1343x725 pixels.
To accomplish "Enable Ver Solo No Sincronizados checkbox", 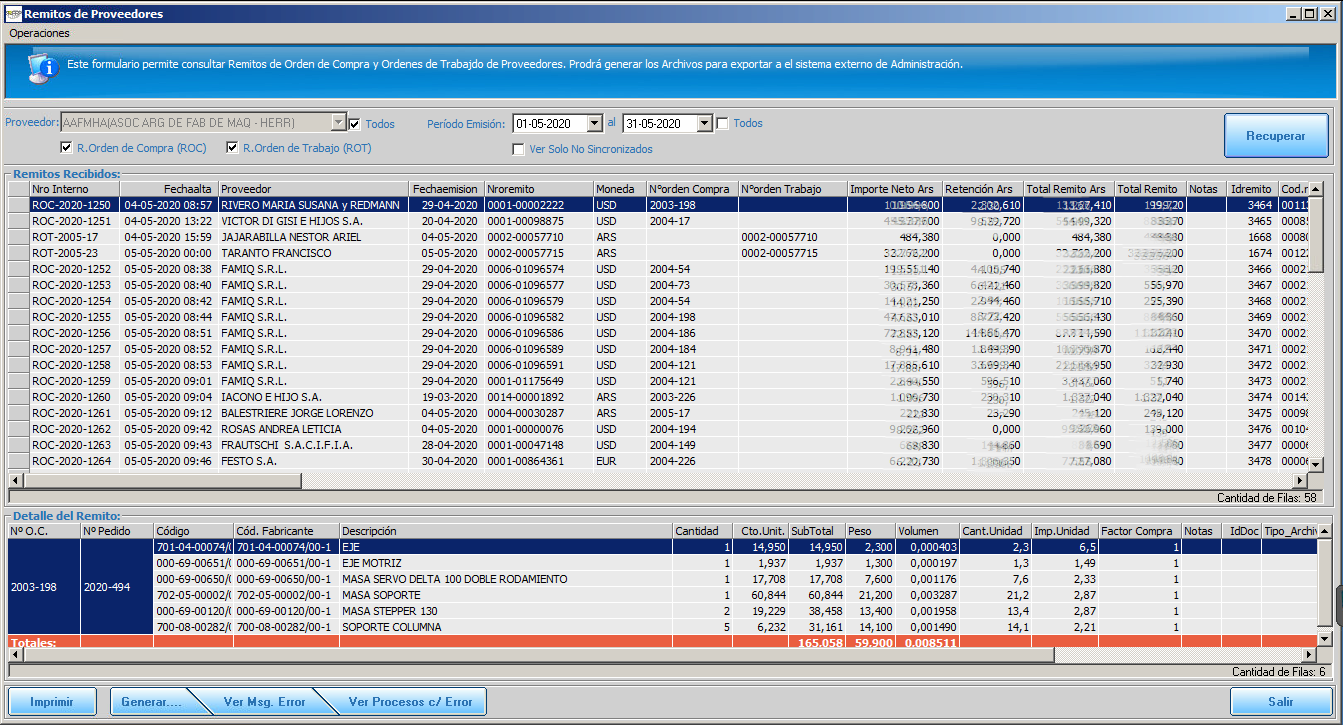I will coord(518,149).
